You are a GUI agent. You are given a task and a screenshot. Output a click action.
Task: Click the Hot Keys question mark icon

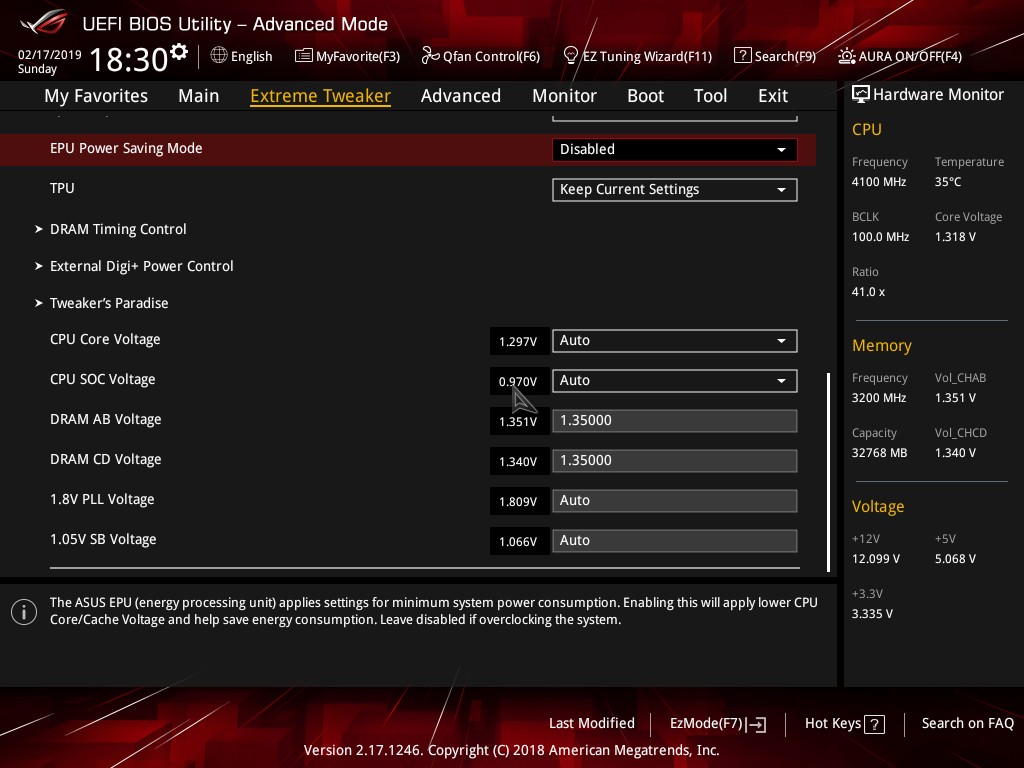coord(874,724)
